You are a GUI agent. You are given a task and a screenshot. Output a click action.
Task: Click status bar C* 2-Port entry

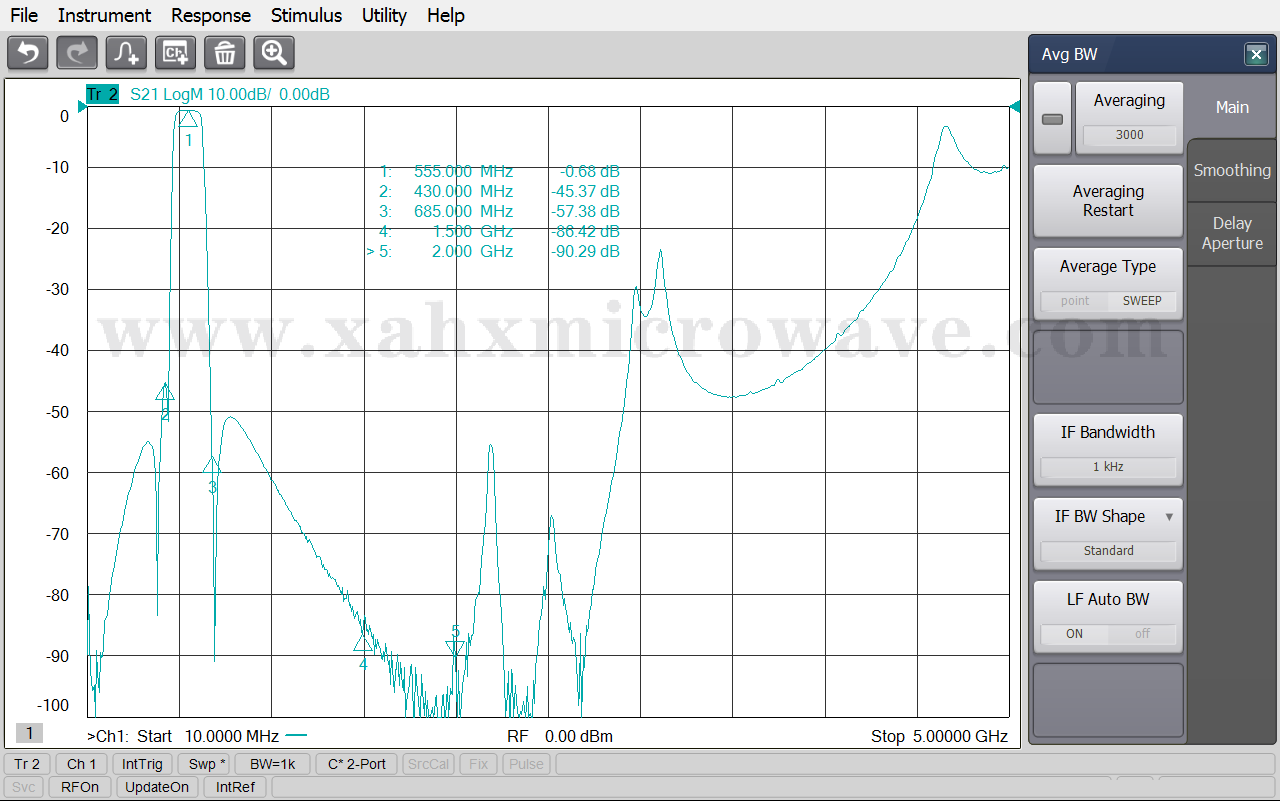(357, 764)
